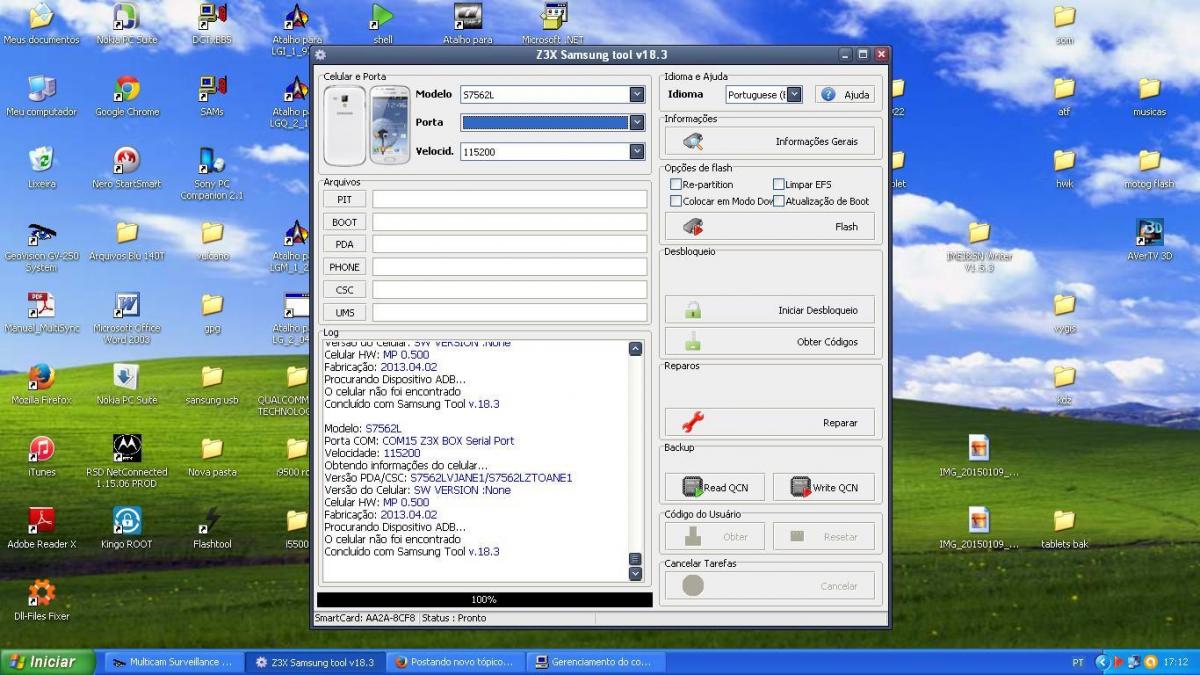Open RSD NetConnected desktop shortcut
The image size is (1200, 675).
click(x=127, y=460)
